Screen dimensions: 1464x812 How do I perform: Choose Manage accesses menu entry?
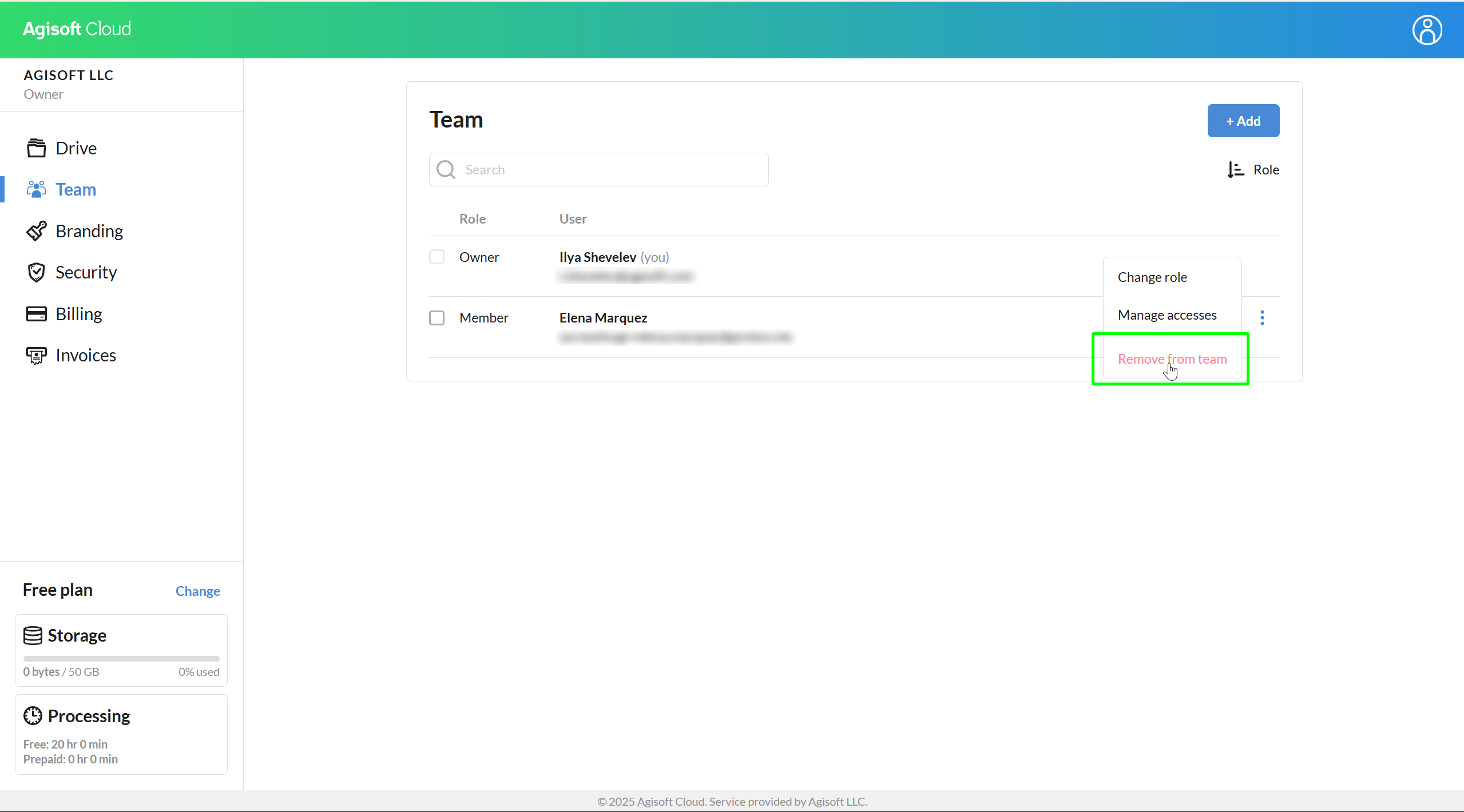tap(1167, 315)
